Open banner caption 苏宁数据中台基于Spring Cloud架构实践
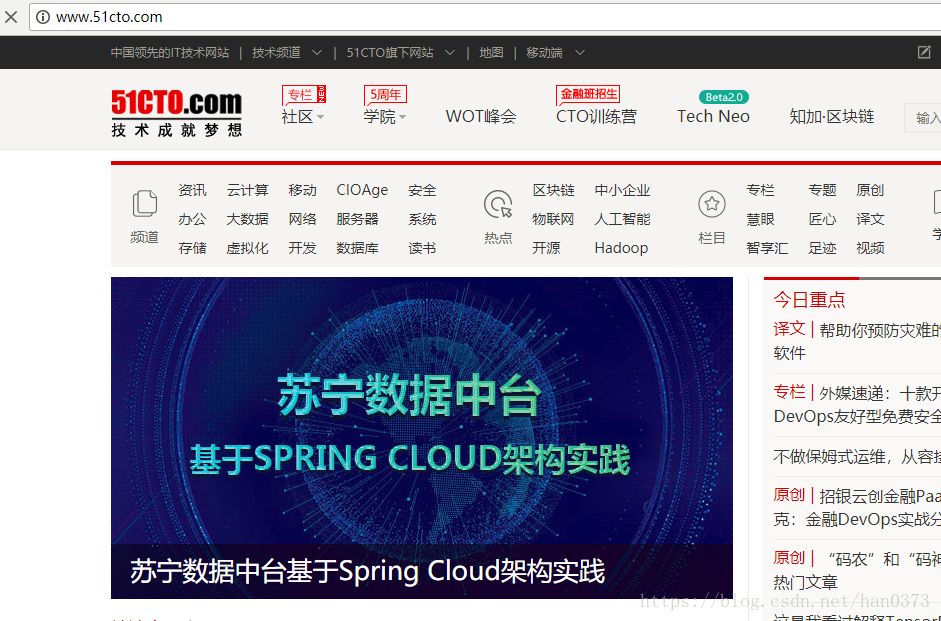Image resolution: width=941 pixels, height=621 pixels. pos(367,571)
